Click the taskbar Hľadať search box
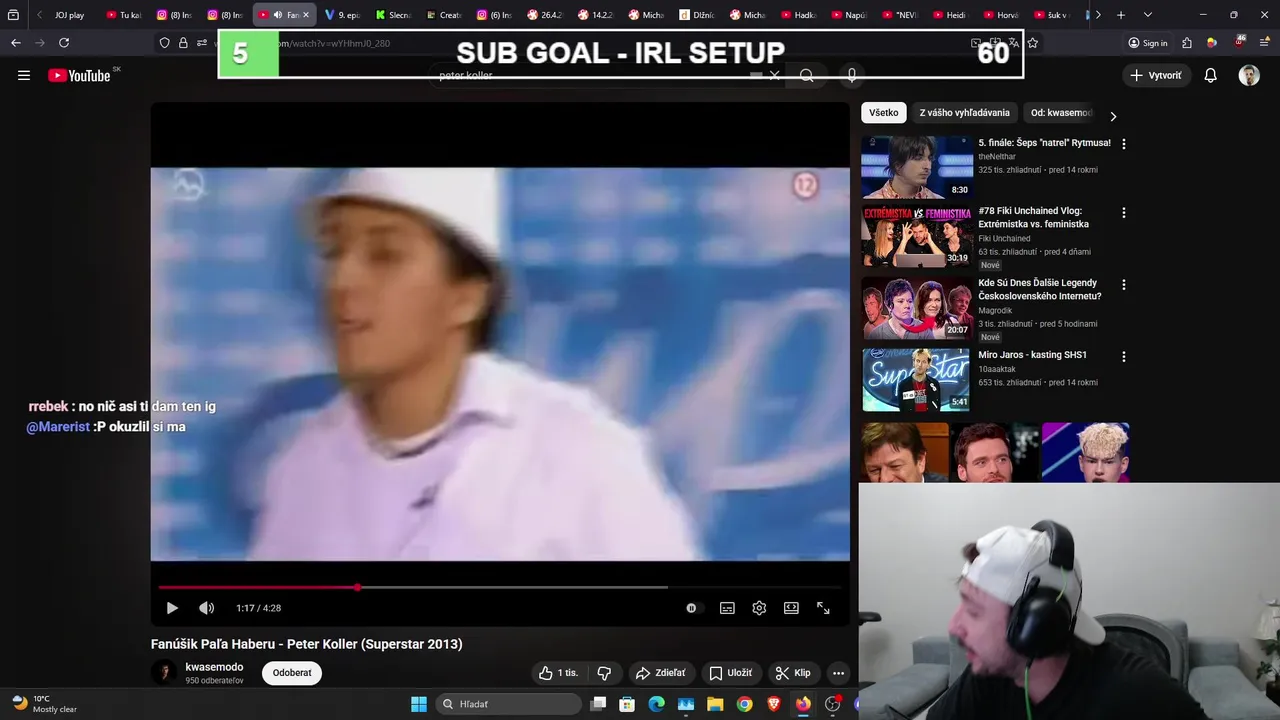Screen dimensions: 1280x720 (x=509, y=704)
